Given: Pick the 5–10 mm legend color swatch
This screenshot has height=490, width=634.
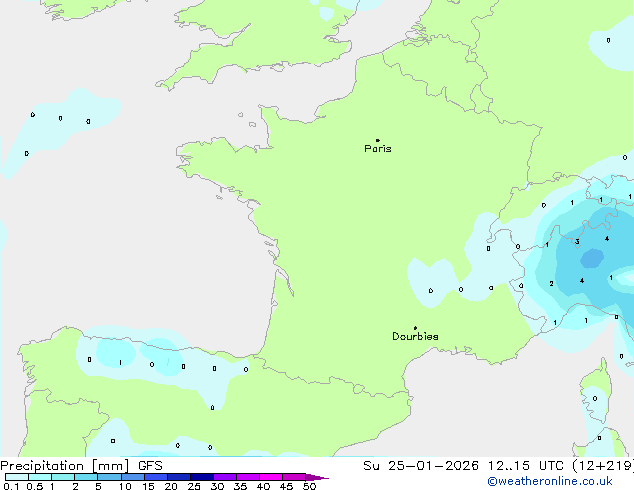Looking at the screenshot, I should (109, 477).
